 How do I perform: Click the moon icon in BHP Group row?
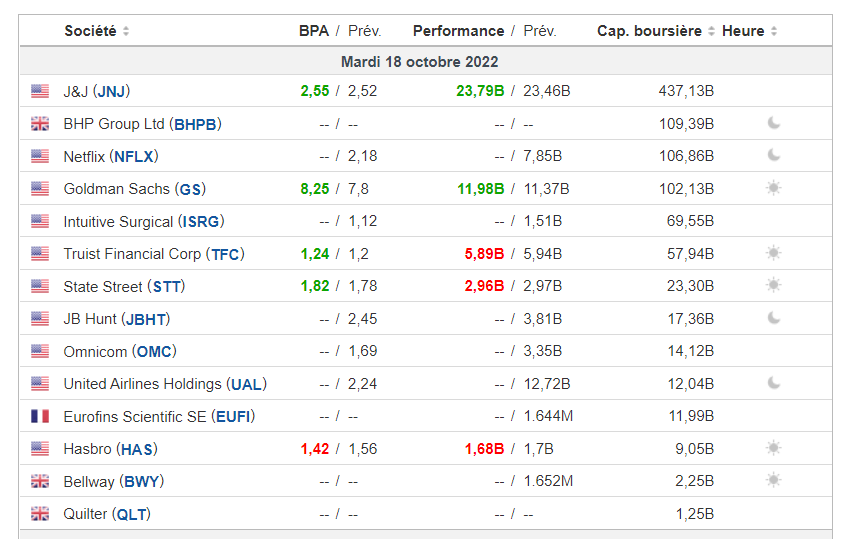773,123
